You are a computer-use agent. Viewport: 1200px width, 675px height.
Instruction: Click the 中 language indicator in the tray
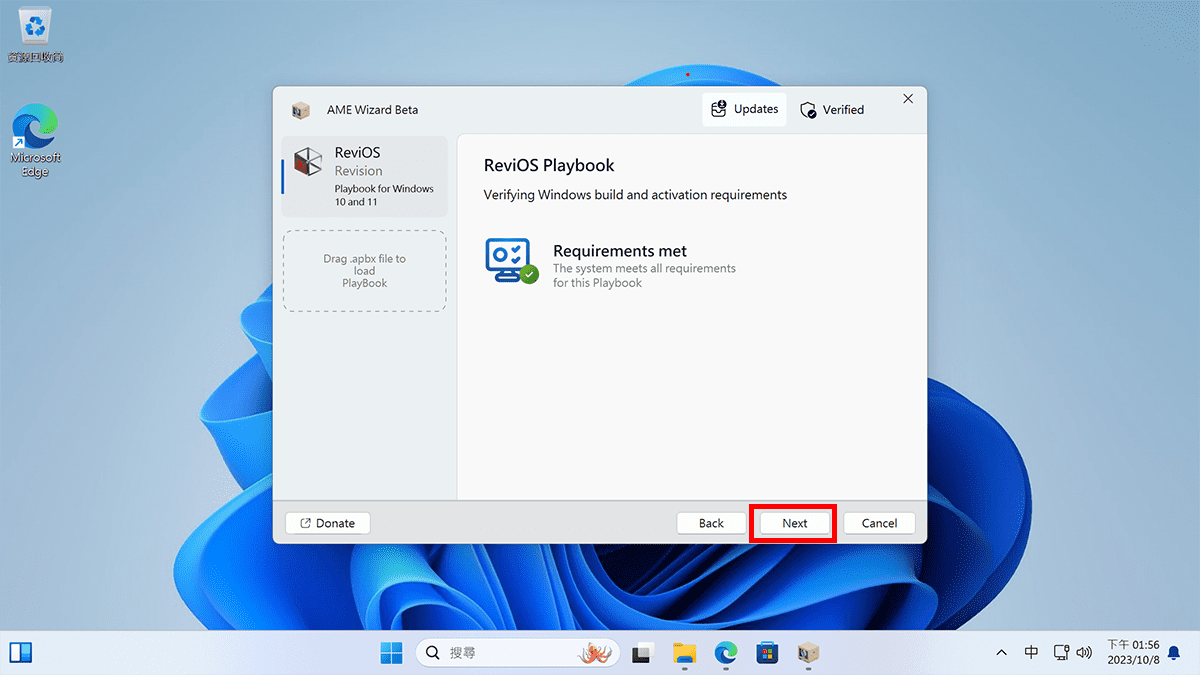click(x=1031, y=652)
